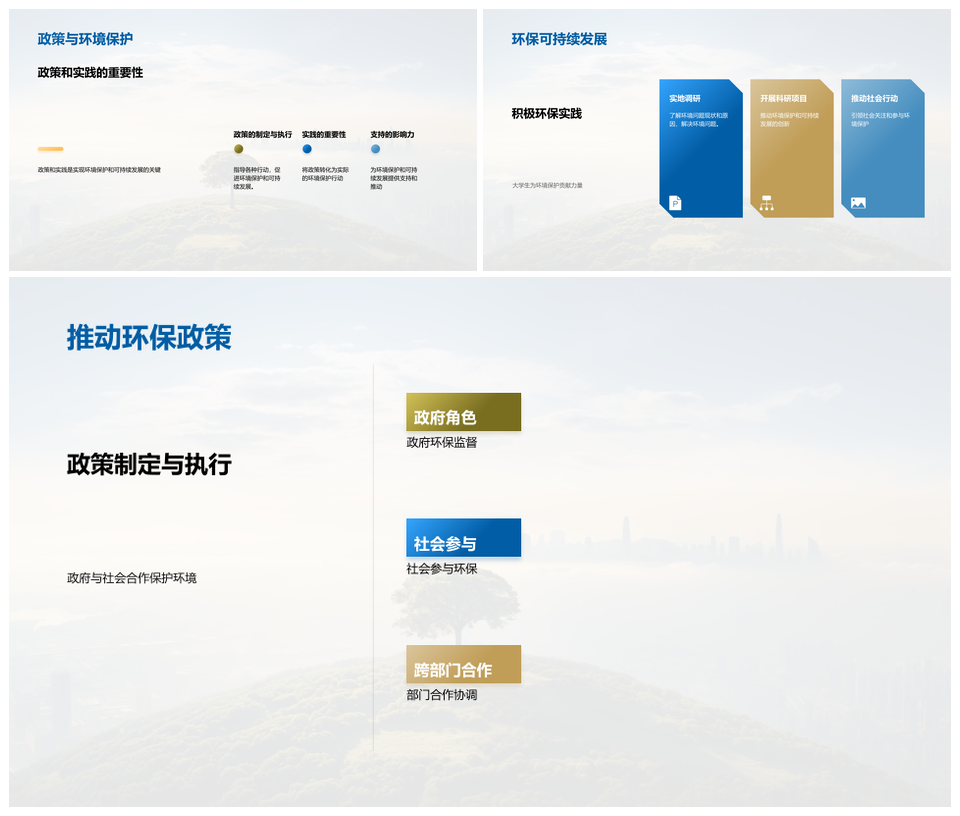Click the 推动社会行动 card title
This screenshot has height=816, width=960.
(x=874, y=99)
